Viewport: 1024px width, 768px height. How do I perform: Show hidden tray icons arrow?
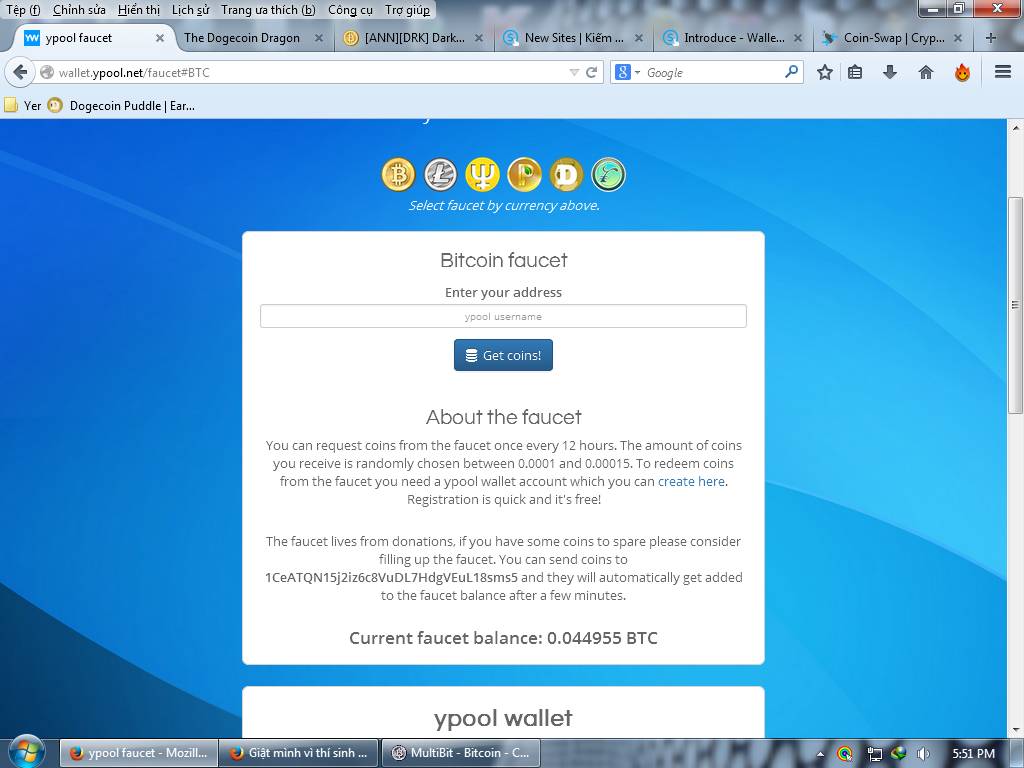[x=820, y=754]
